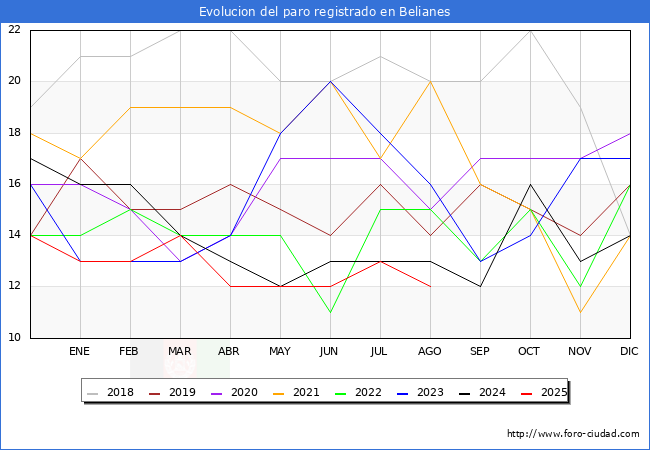Viewport: 650px width, 450px height.
Task: Select the 2024 legend label
Action: coord(492,392)
